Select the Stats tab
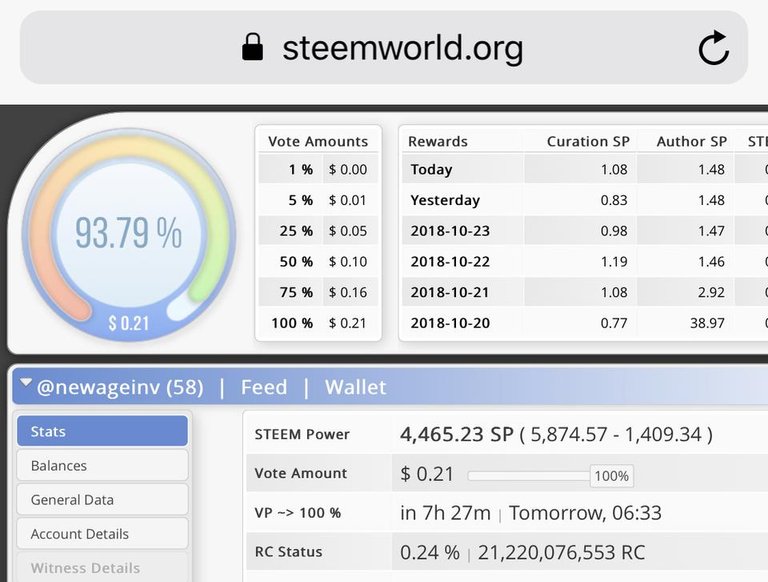The width and height of the screenshot is (768, 582). 102,432
